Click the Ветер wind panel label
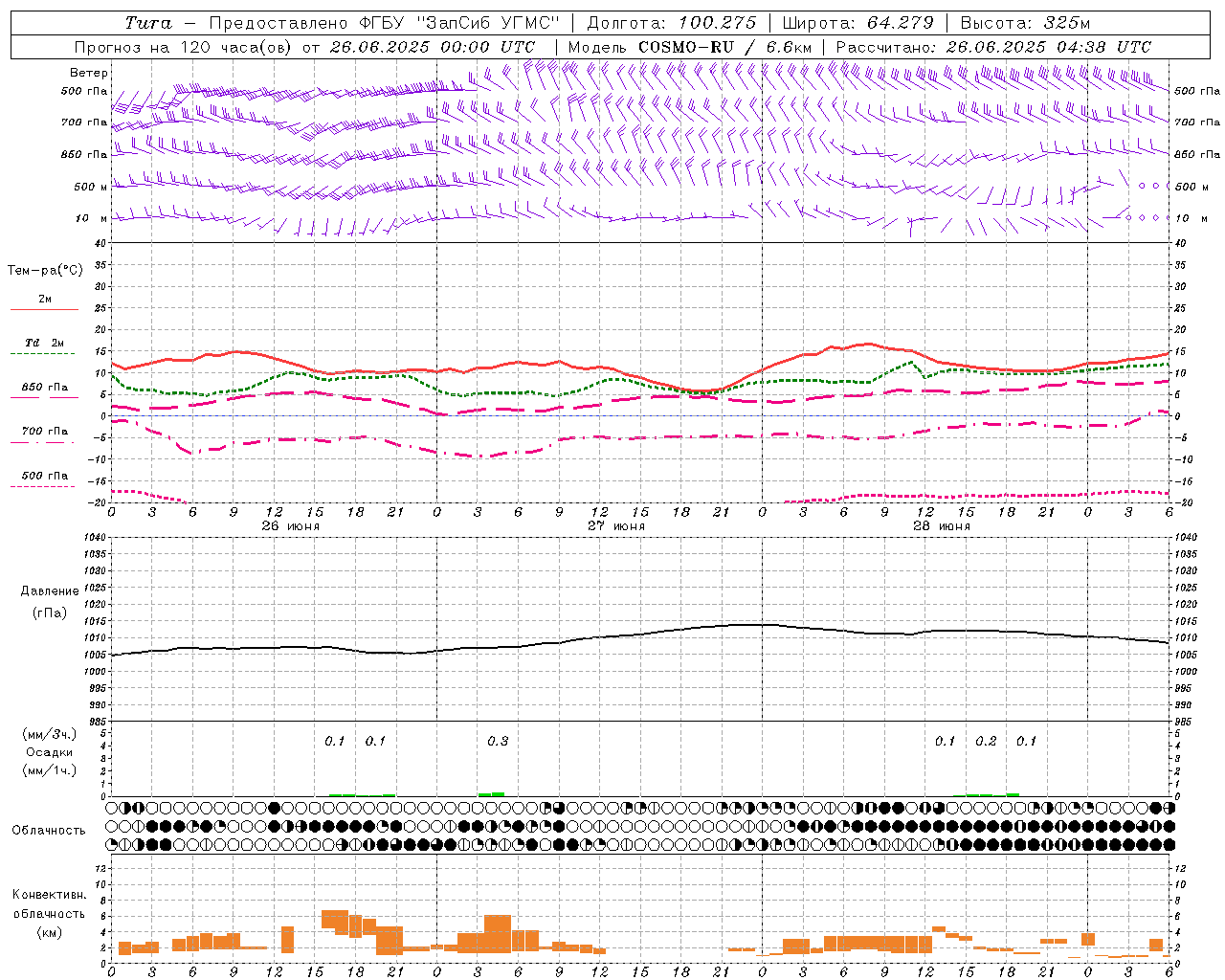1225x980 pixels. (x=89, y=73)
